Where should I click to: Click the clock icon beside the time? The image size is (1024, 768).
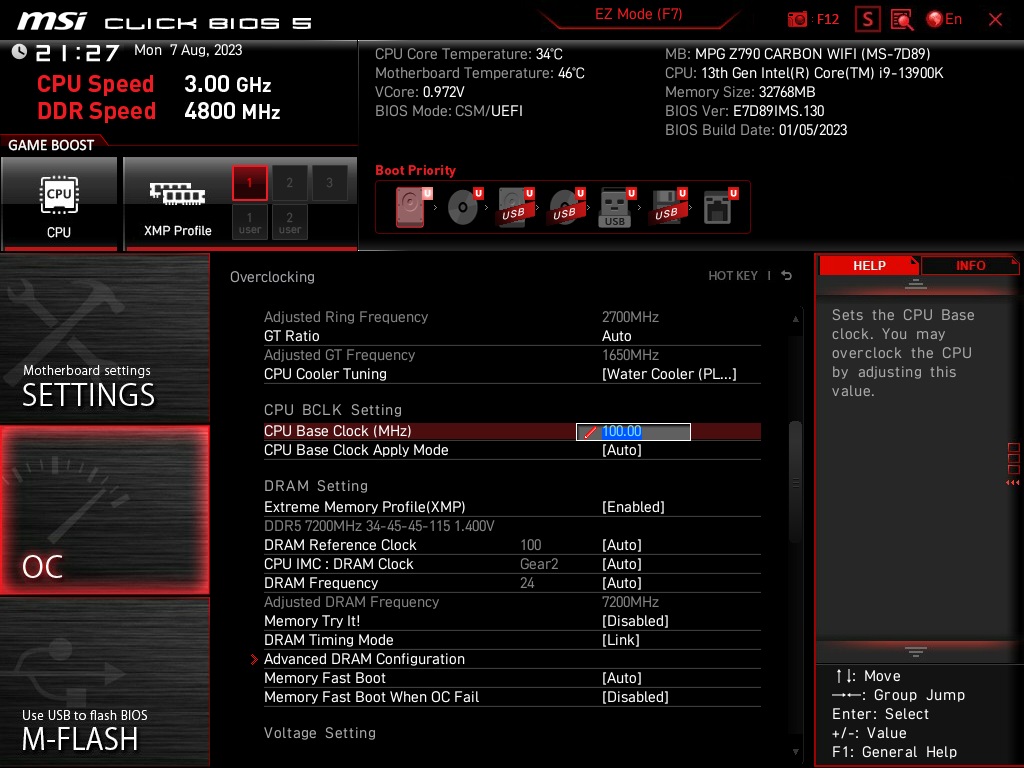20,52
